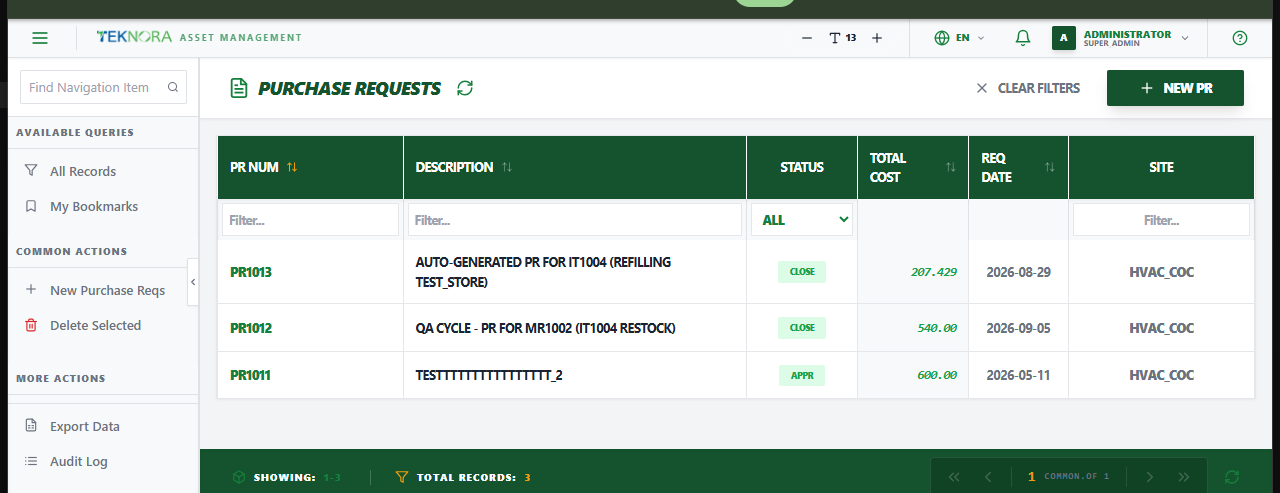Click the Showing cube icon in footer
The width and height of the screenshot is (1280, 493).
pyautogui.click(x=238, y=477)
